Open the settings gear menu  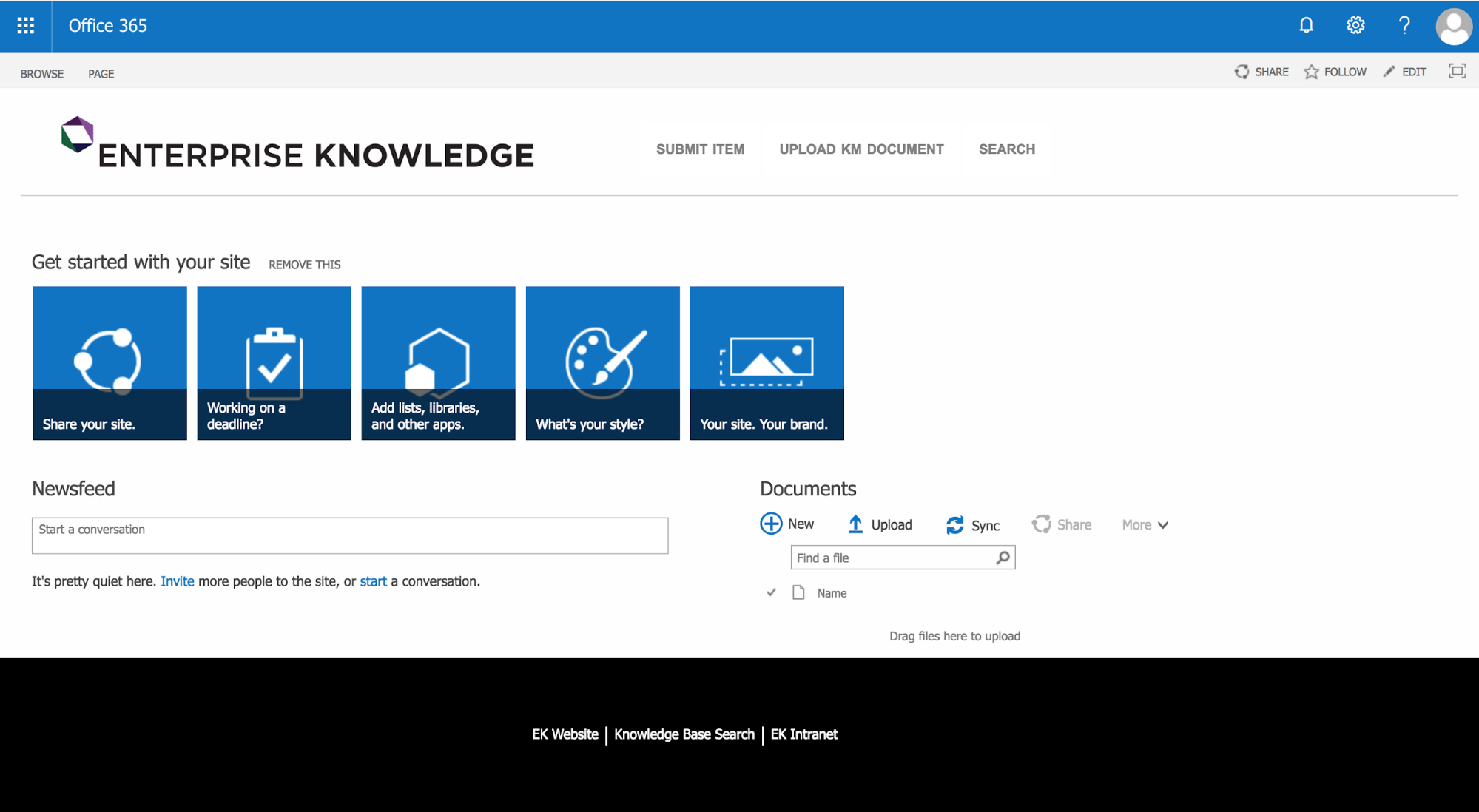[1355, 26]
